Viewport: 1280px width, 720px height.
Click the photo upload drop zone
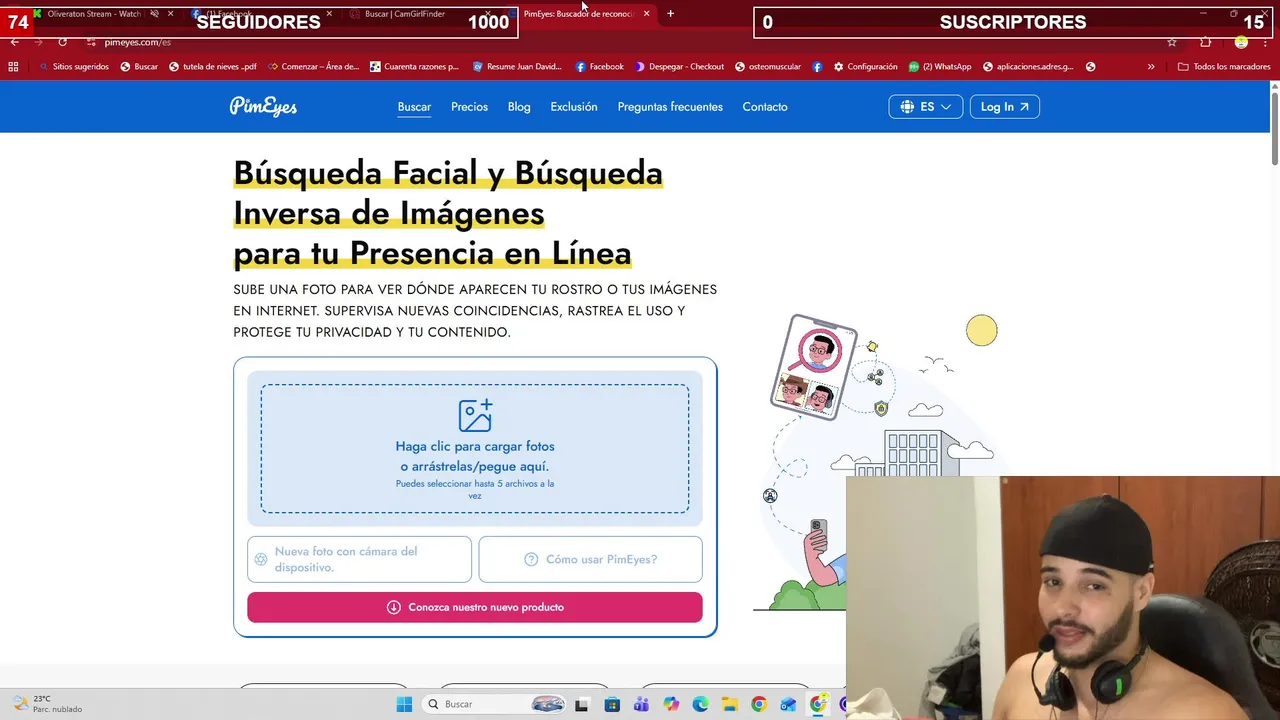[475, 449]
